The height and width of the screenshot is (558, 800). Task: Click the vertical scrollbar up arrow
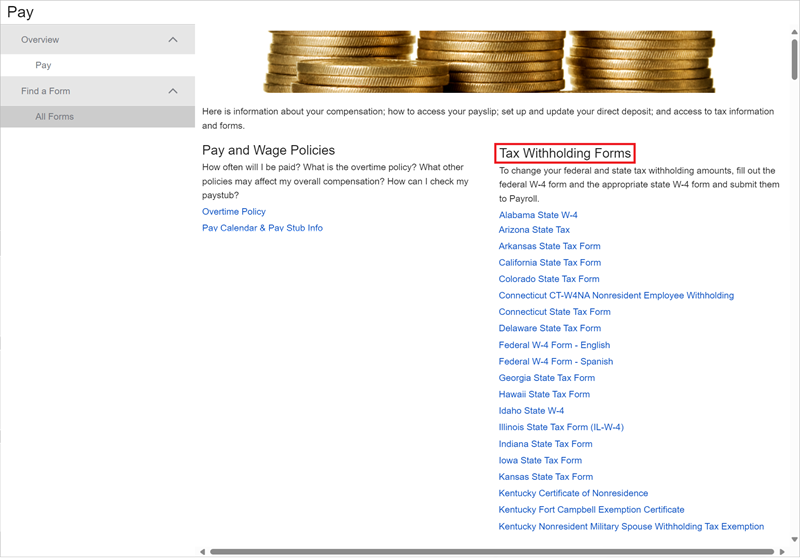794,32
